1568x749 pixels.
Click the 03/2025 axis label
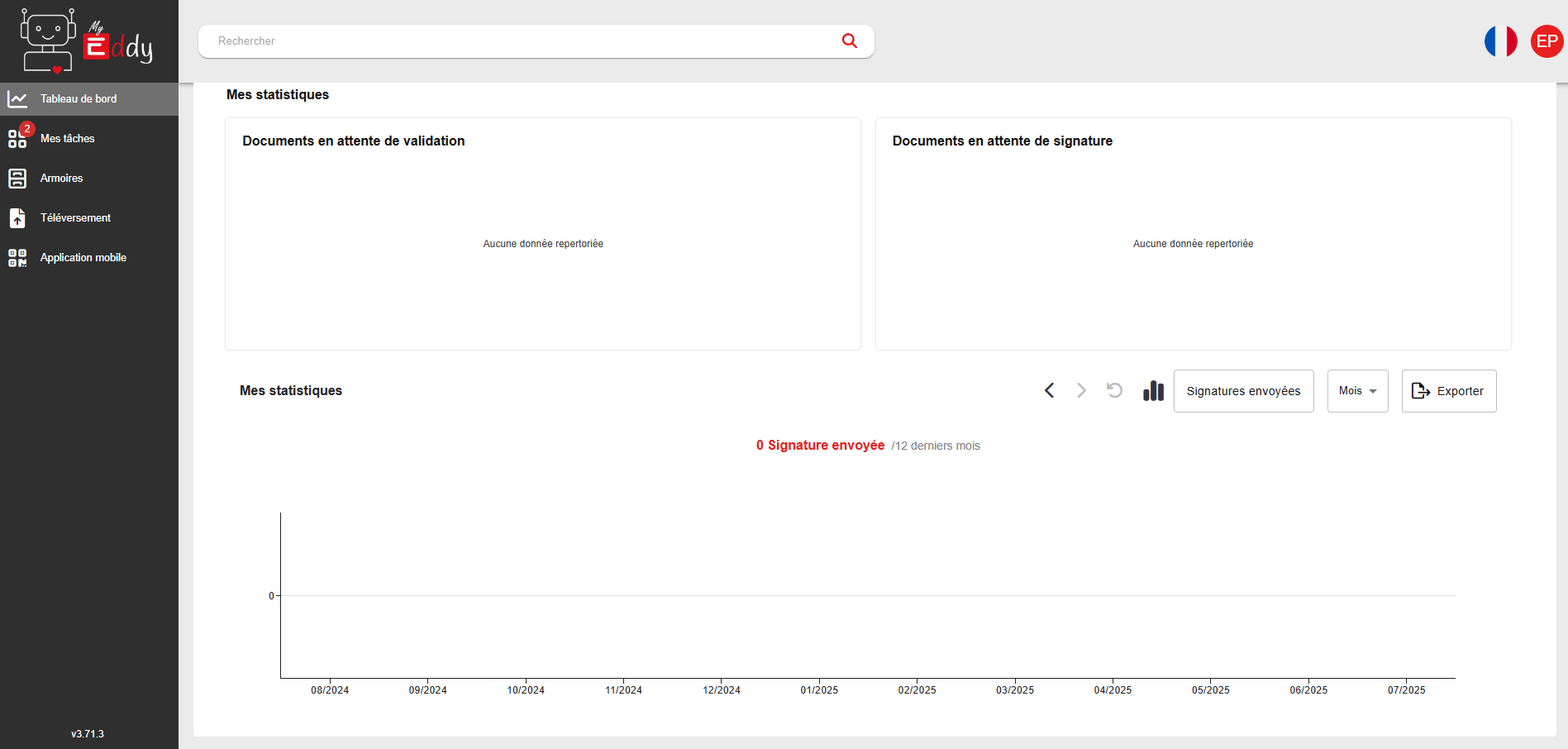[1015, 690]
